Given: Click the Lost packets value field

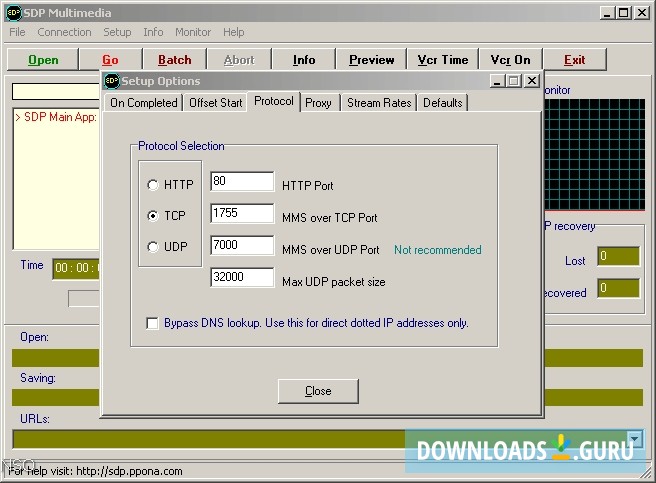Looking at the screenshot, I should [618, 256].
